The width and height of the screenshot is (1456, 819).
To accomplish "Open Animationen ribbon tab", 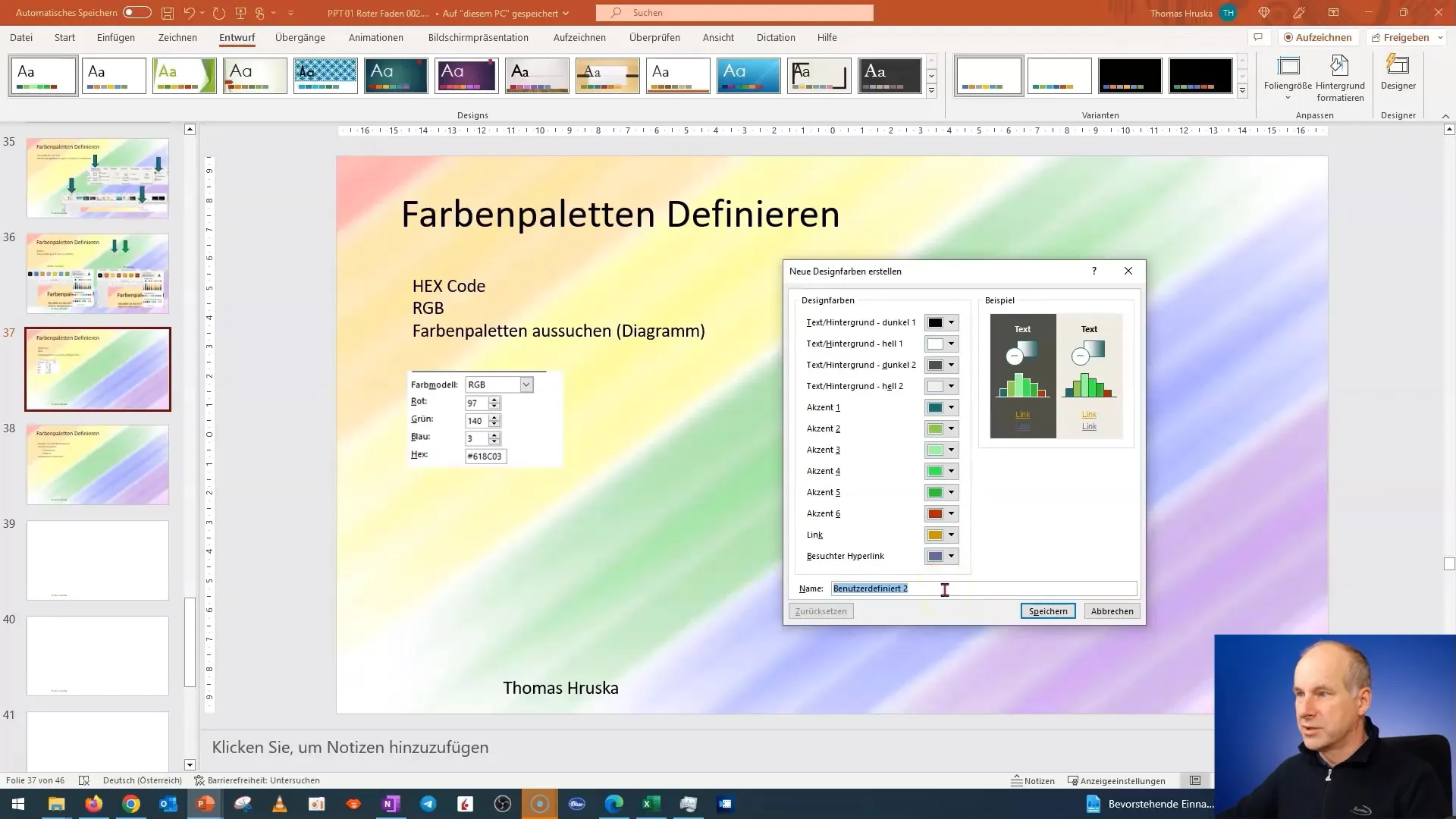I will (376, 37).
